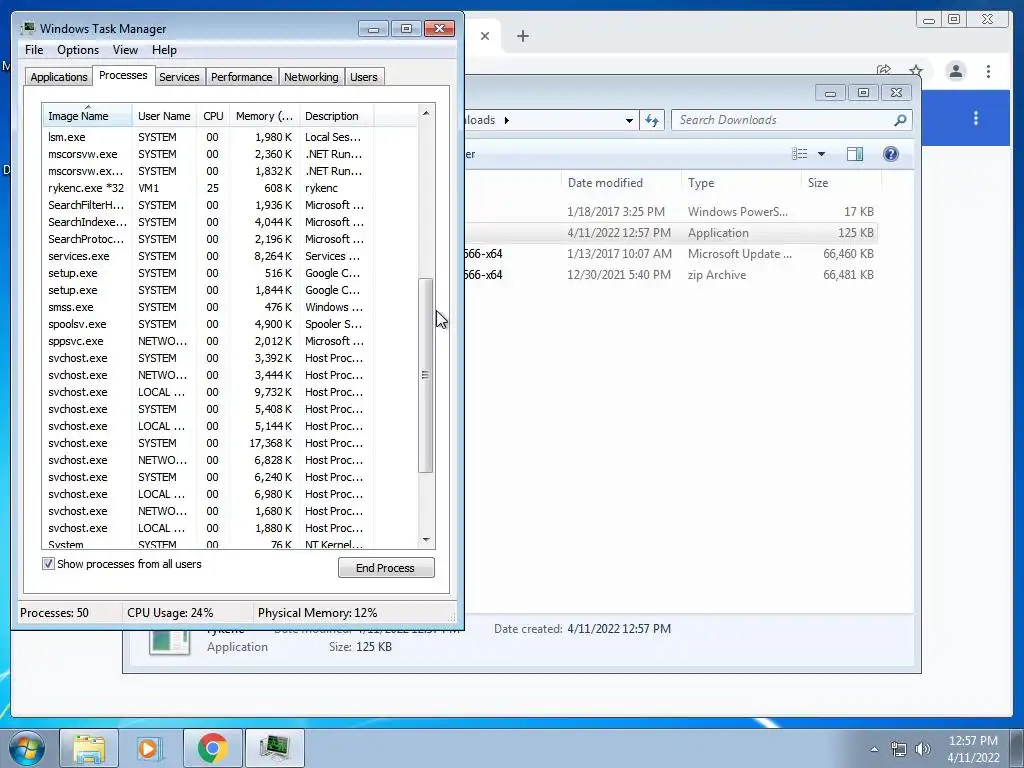
Task: Click magnifier icon in Search Downloads
Action: click(x=900, y=120)
